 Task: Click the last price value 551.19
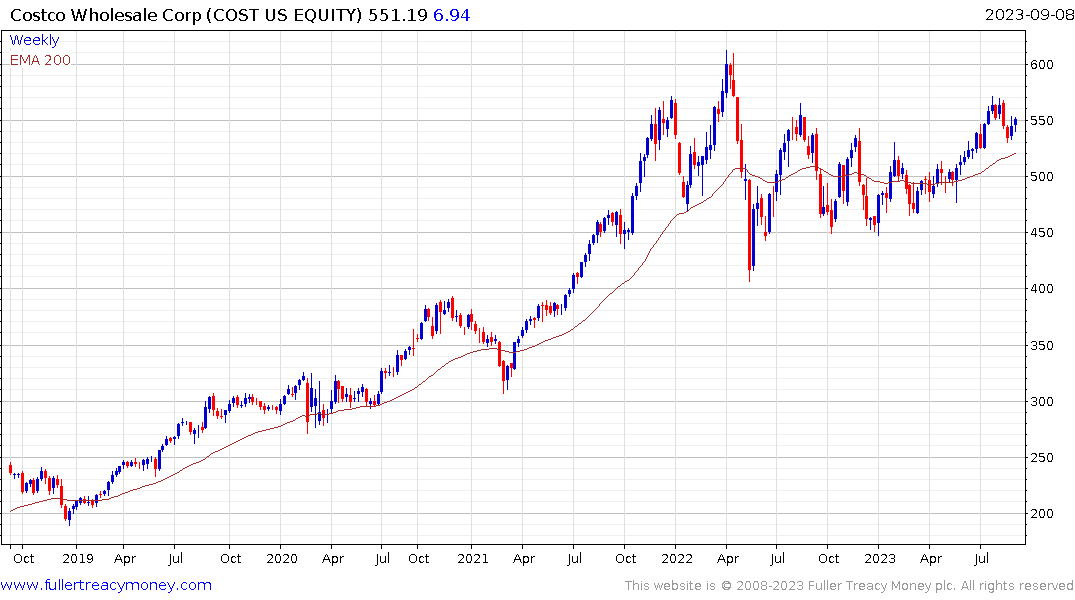point(398,15)
